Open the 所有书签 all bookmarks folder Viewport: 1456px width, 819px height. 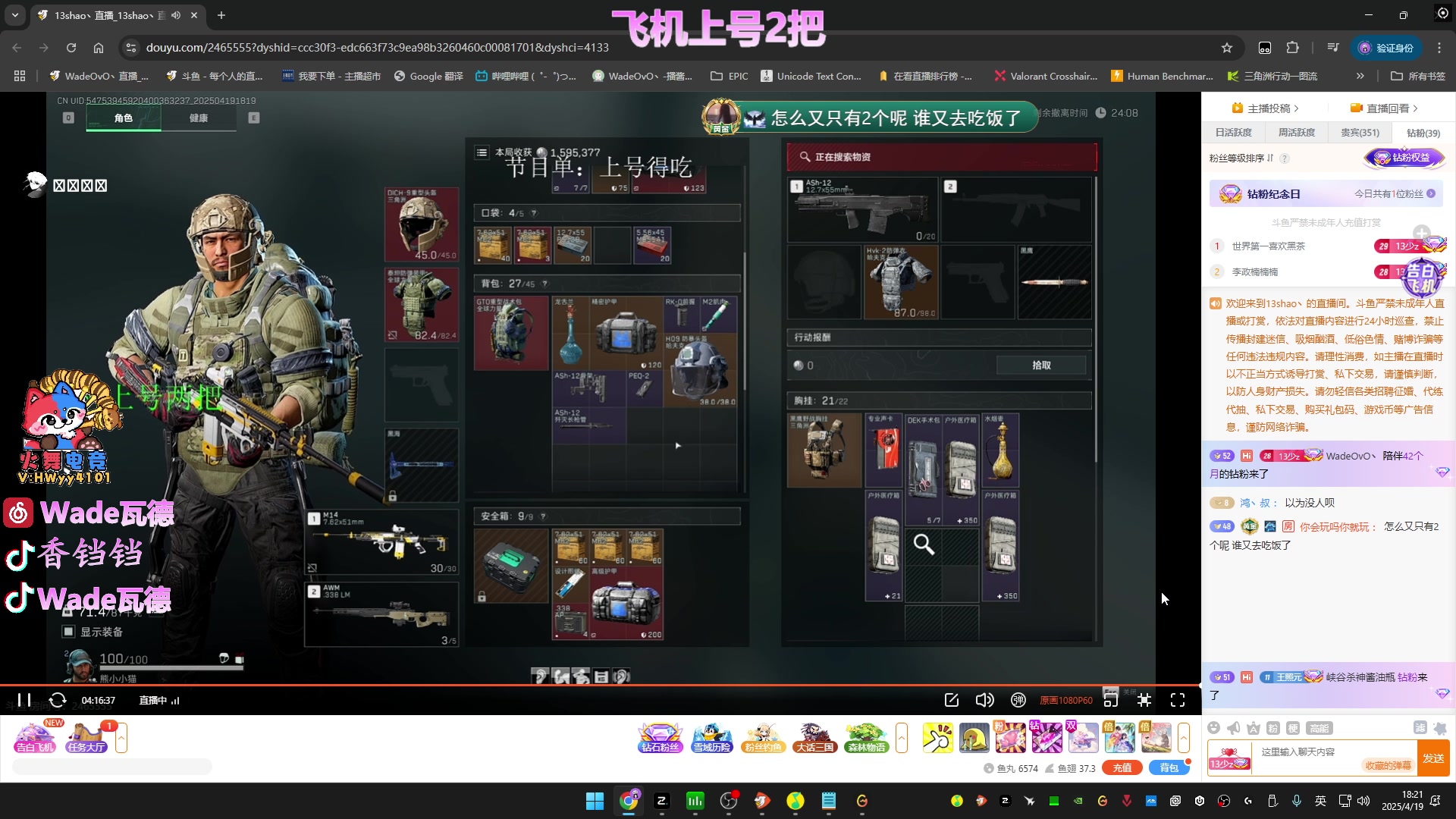click(1417, 76)
